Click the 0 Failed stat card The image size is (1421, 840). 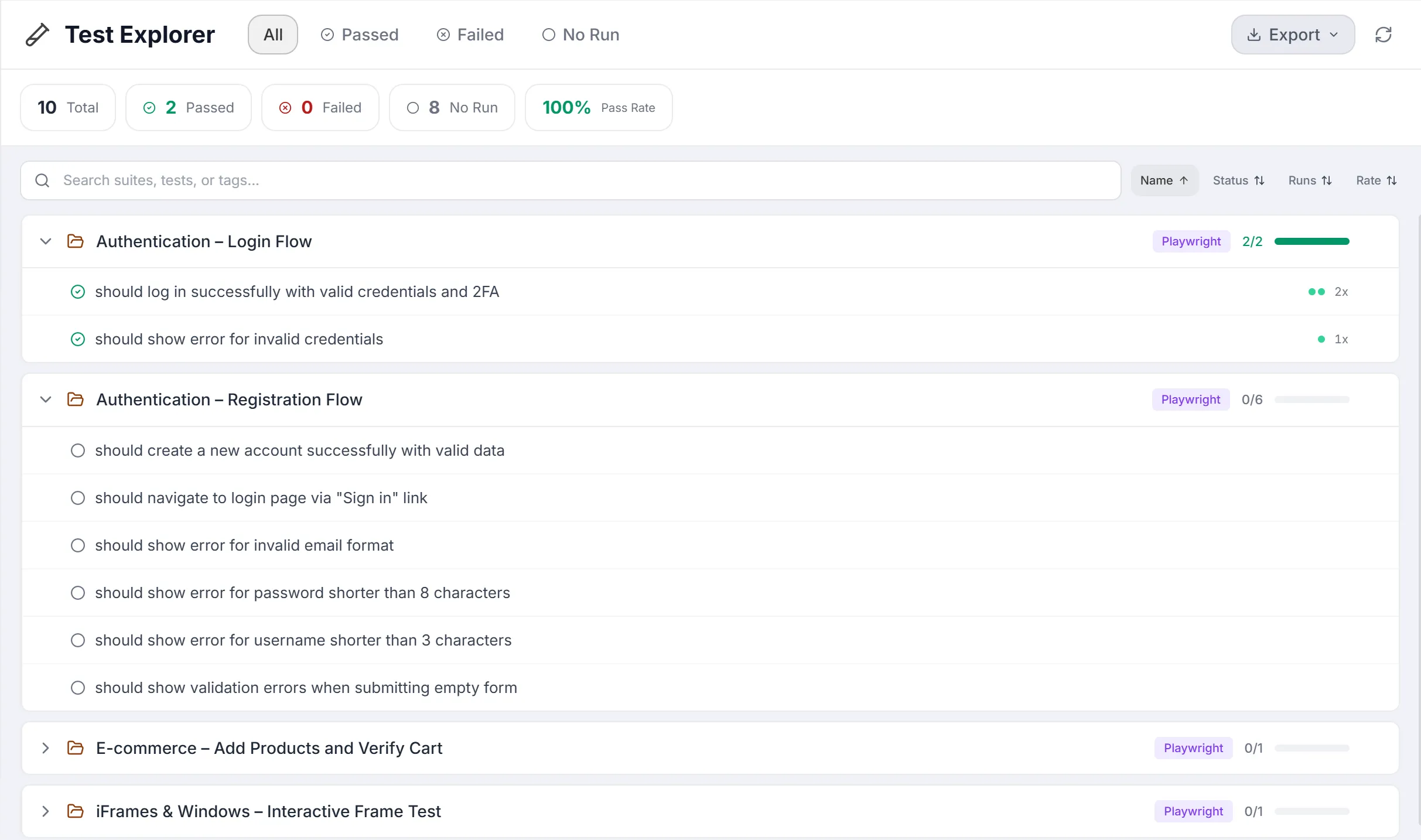point(320,108)
